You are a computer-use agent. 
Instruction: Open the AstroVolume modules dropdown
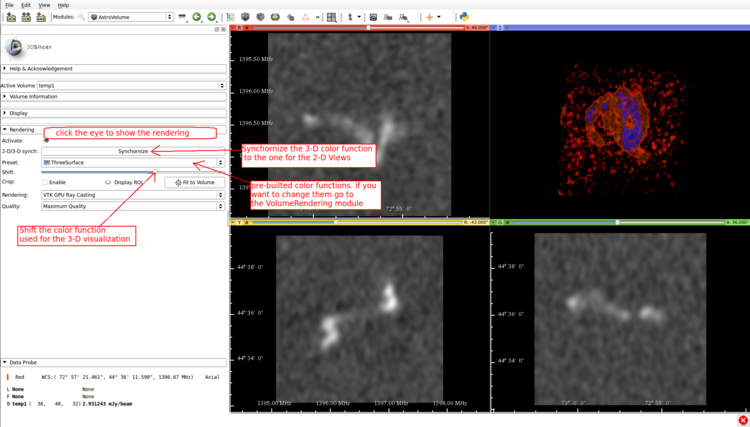130,17
